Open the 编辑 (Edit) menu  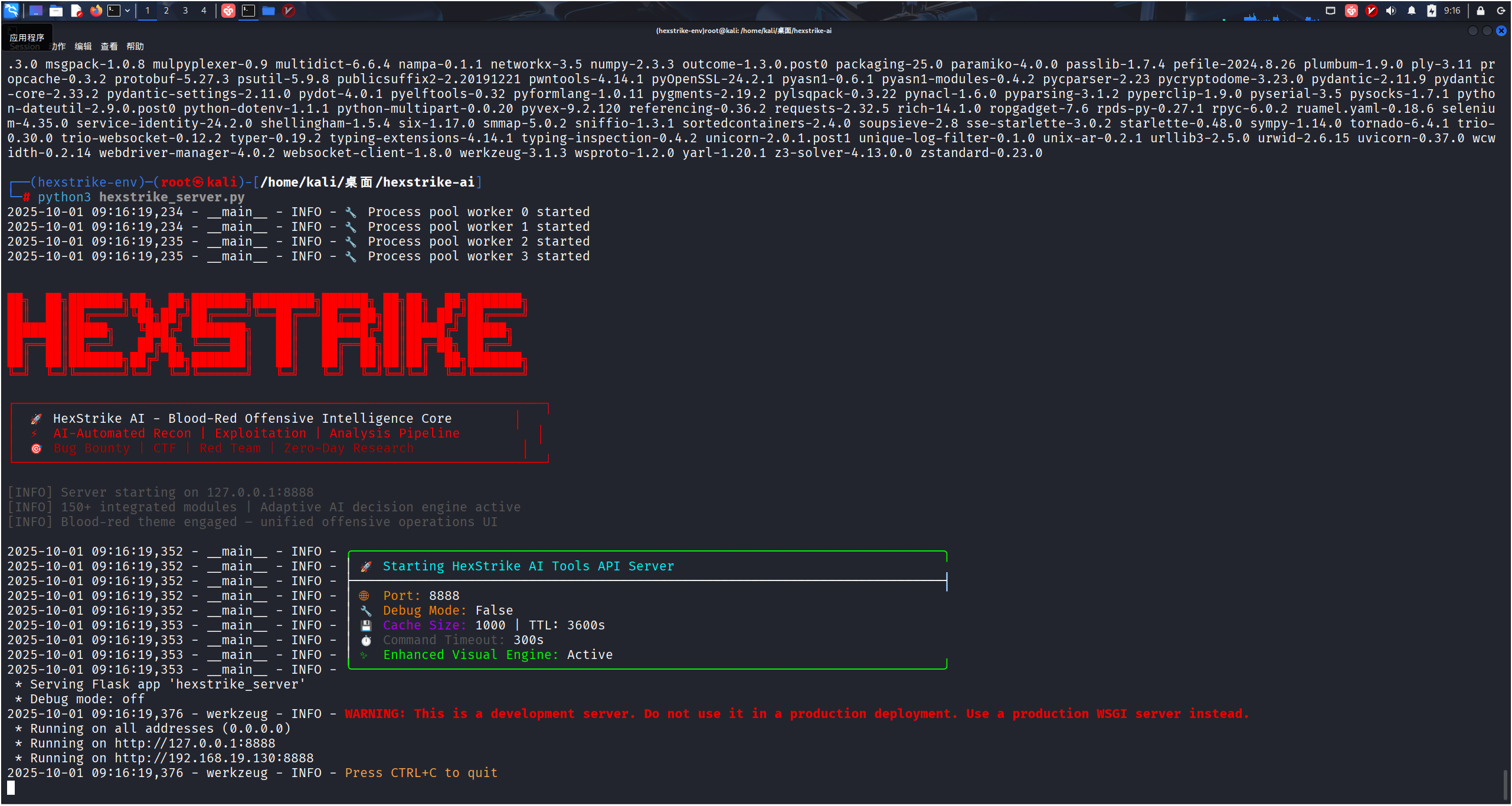tap(83, 46)
